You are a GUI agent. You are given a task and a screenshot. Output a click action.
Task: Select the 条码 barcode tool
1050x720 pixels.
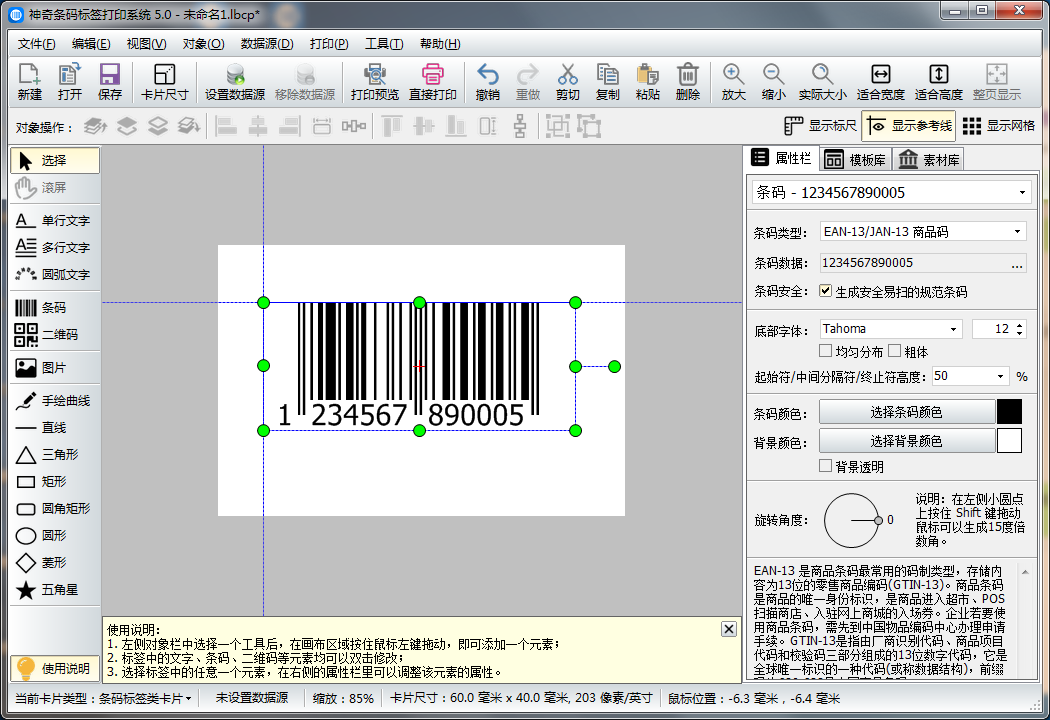click(x=52, y=308)
